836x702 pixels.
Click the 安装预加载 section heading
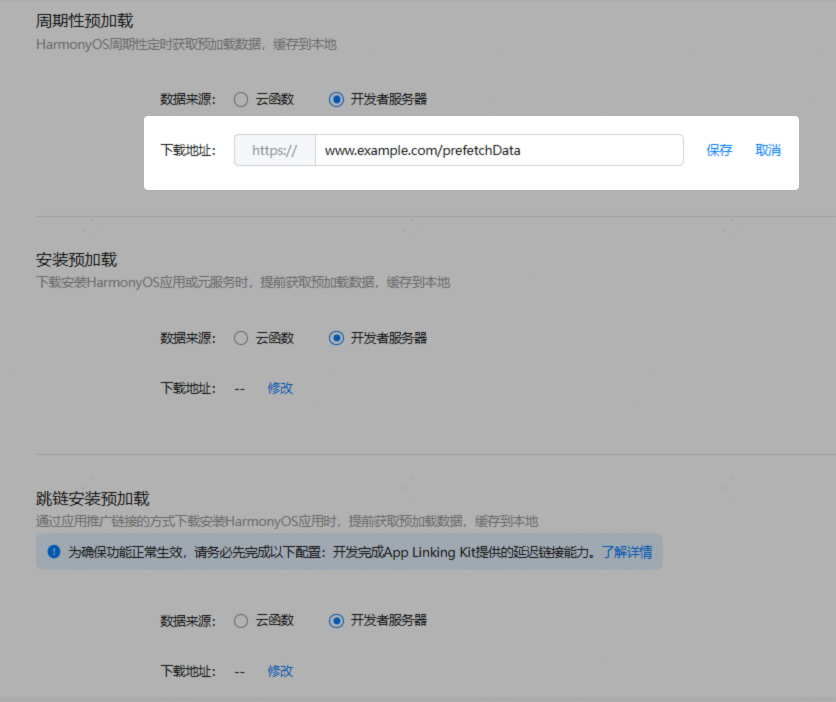point(76,260)
